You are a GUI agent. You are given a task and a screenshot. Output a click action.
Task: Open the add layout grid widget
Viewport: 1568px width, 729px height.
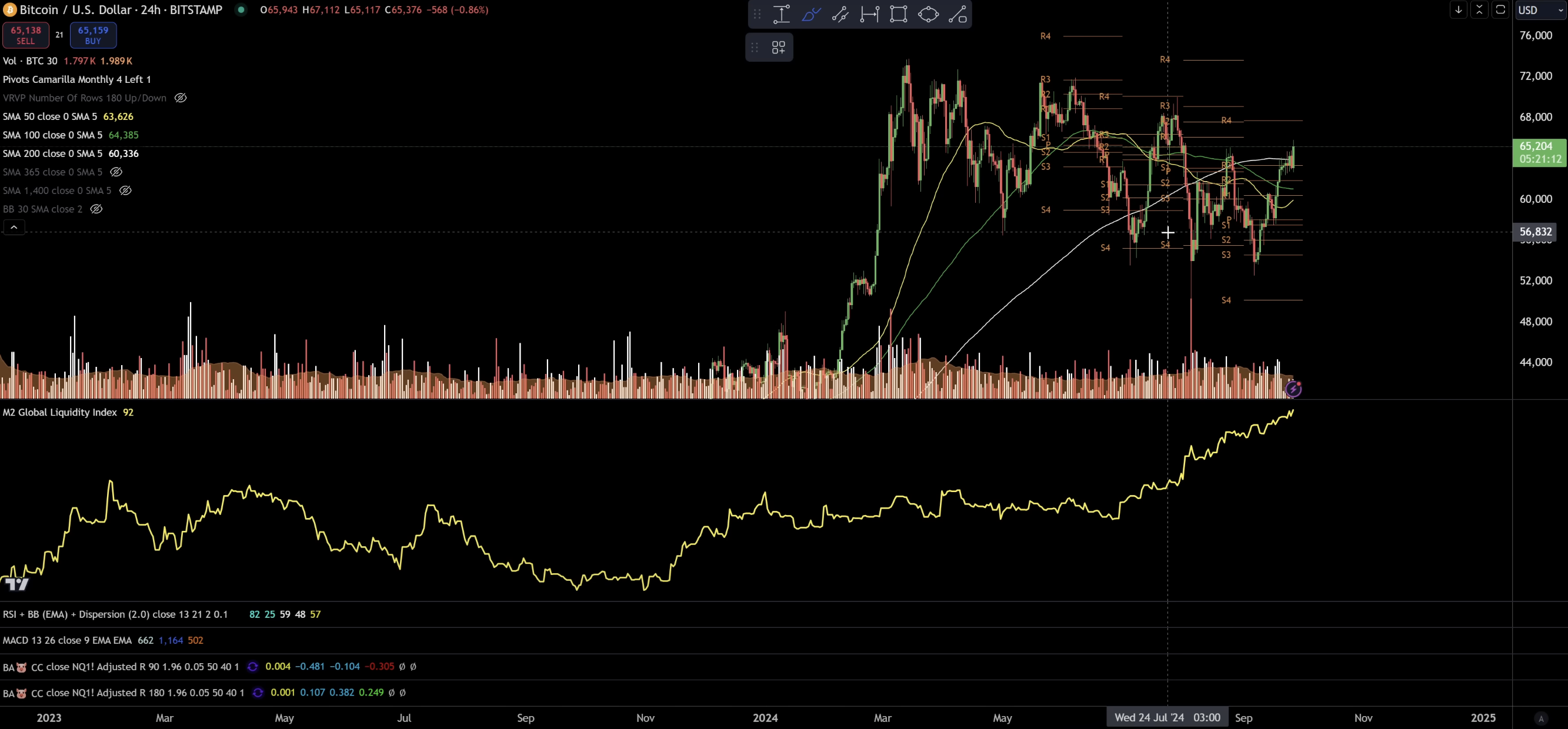point(778,47)
